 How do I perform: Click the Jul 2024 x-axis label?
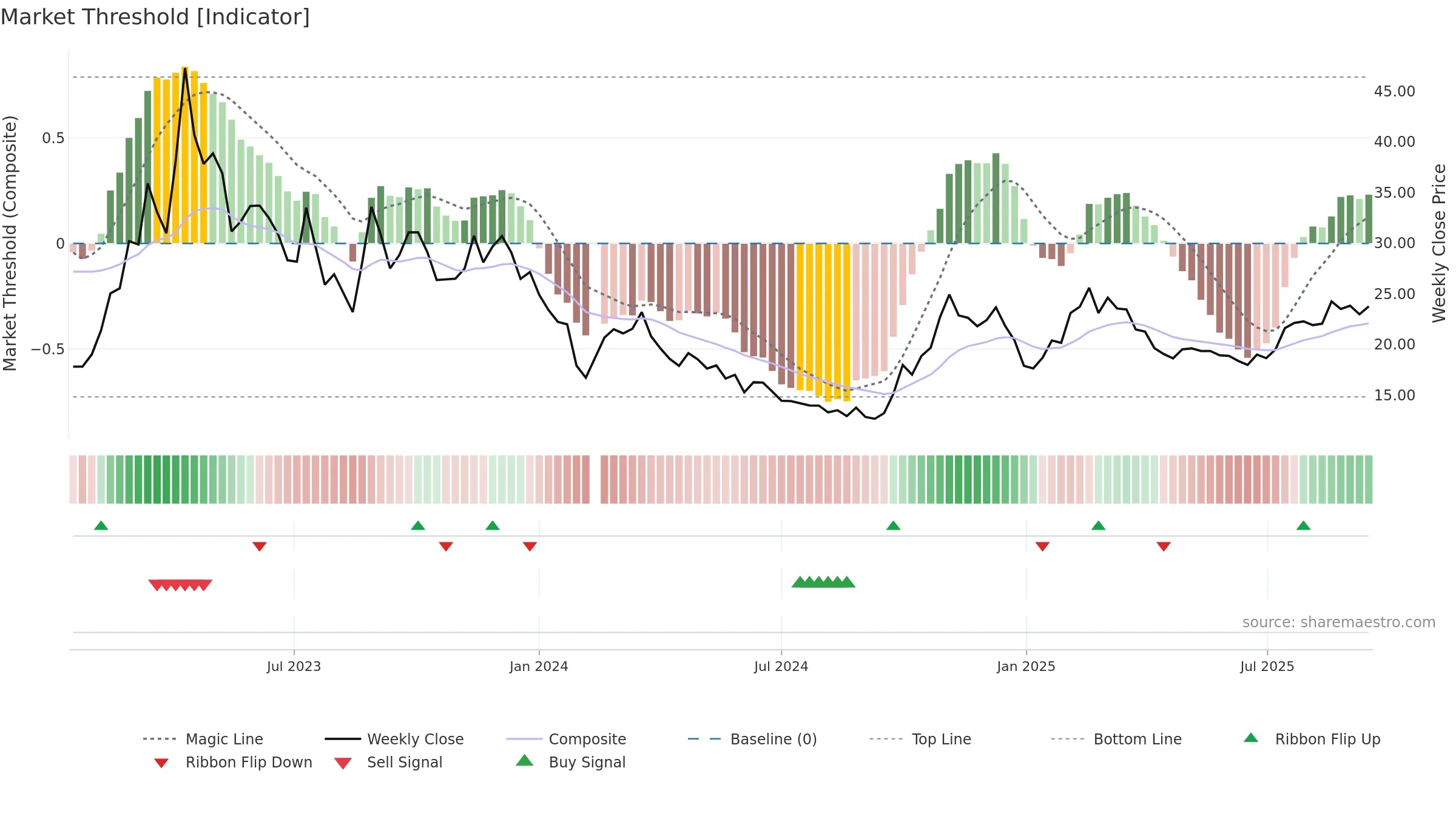point(781,666)
